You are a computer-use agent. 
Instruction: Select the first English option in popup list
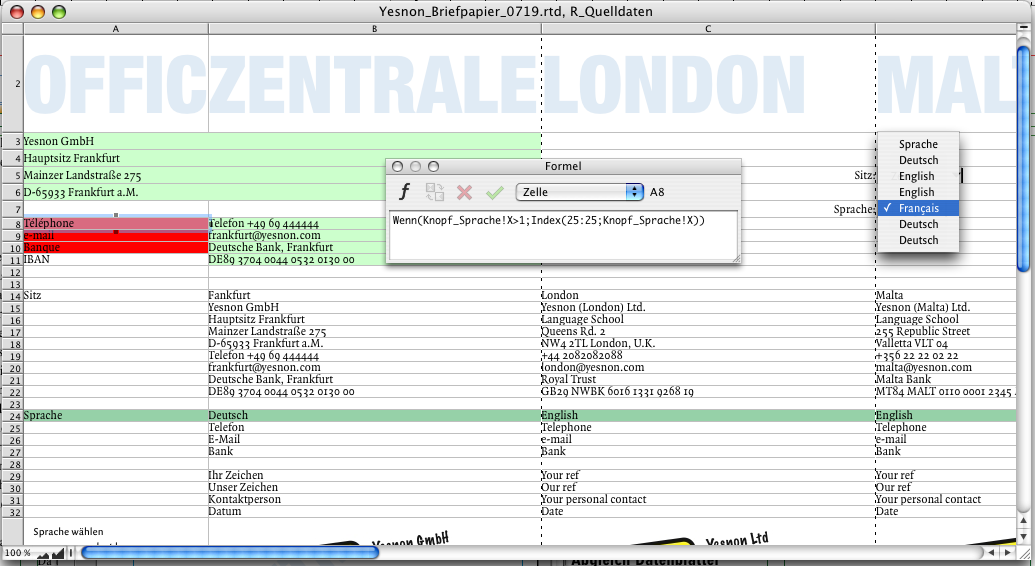point(917,176)
